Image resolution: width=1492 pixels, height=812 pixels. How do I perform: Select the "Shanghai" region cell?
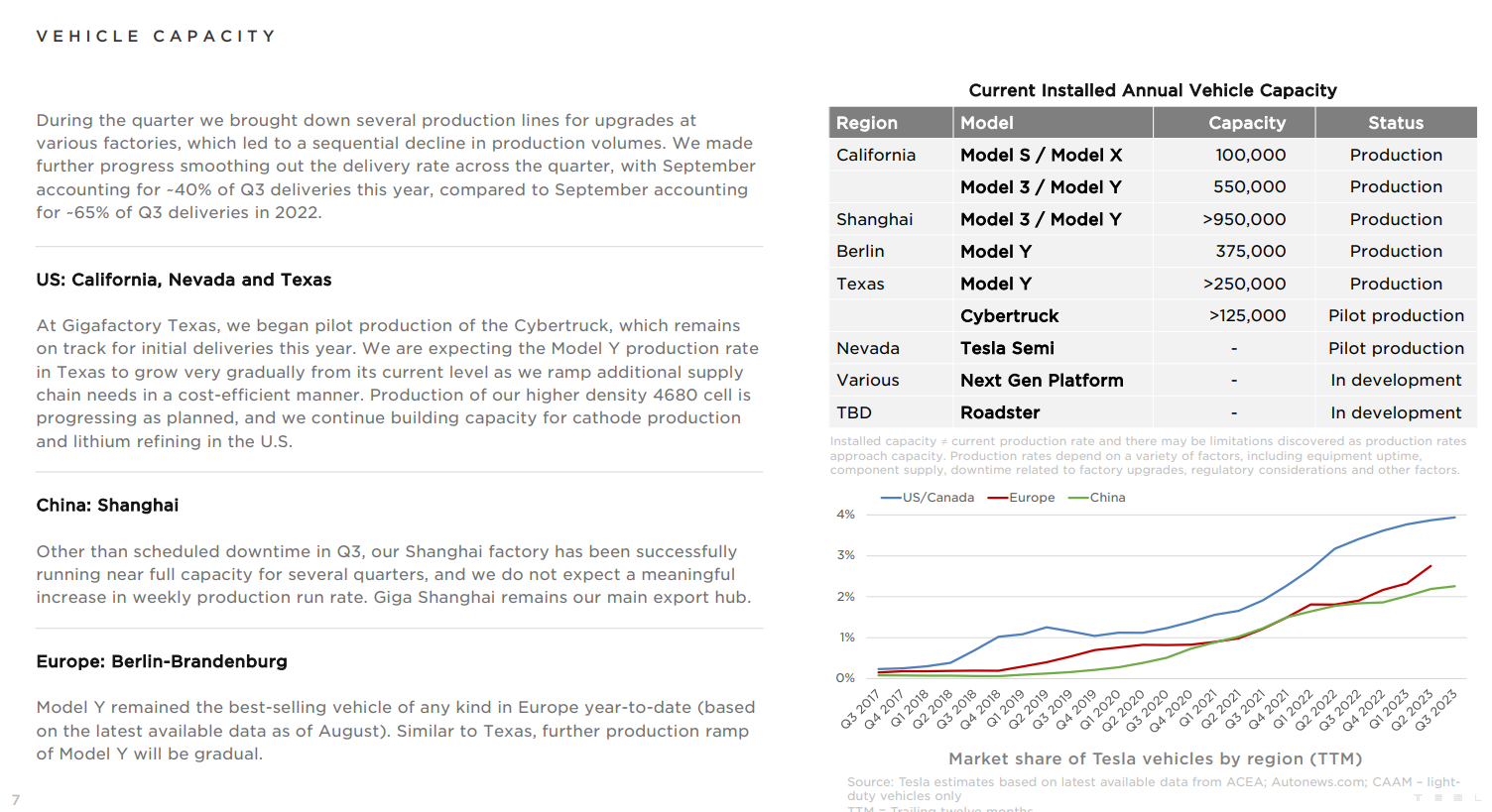874,219
